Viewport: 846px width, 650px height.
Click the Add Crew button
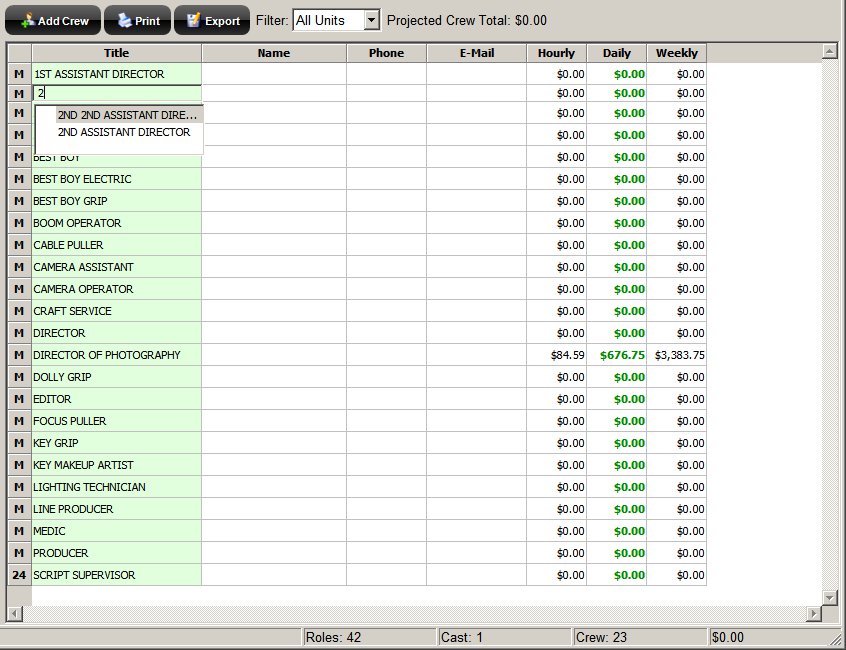click(x=53, y=20)
